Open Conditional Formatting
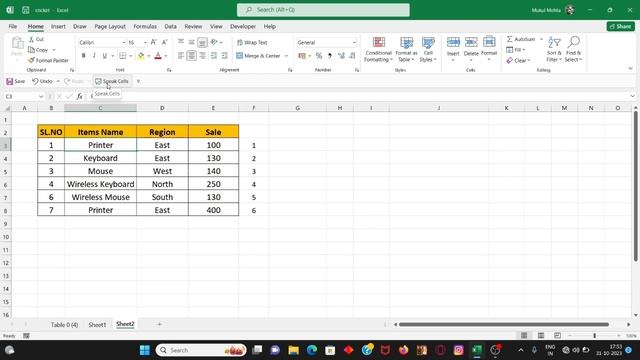Screen dimensions: 640x360 pyautogui.click(x=378, y=49)
